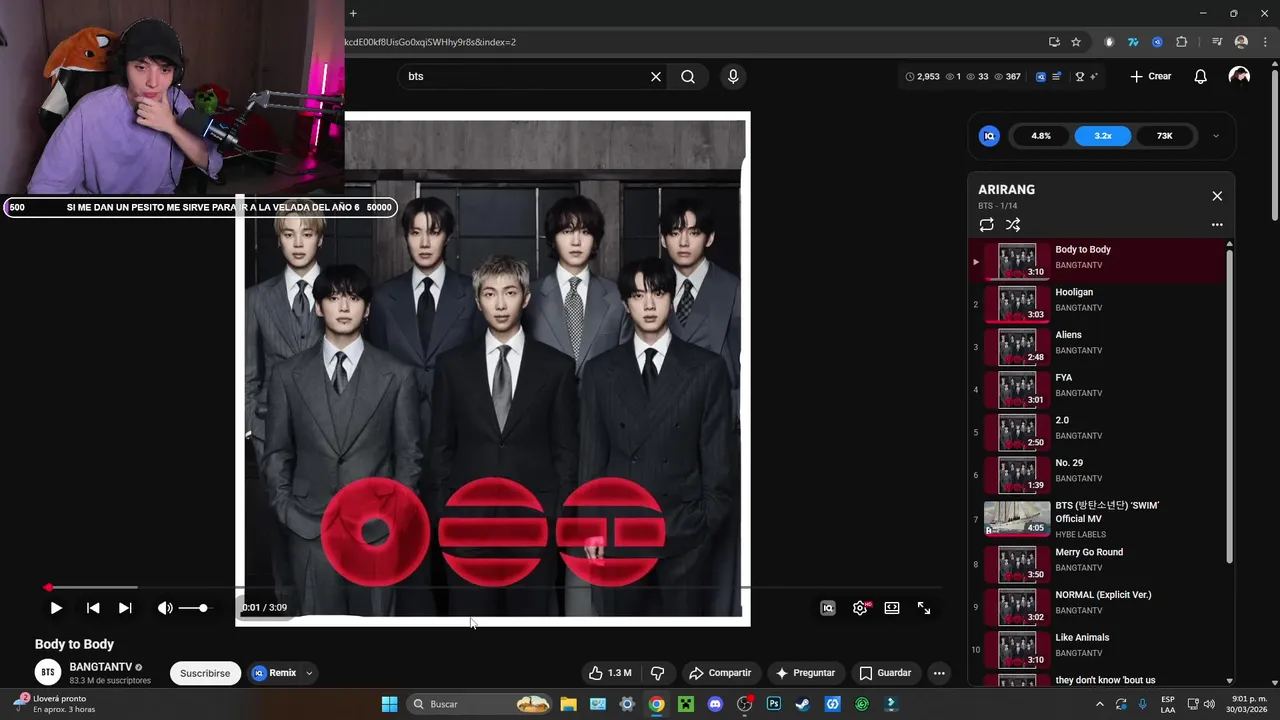Close the ARIRANG playlist panel
The width and height of the screenshot is (1280, 720).
pos(1217,196)
